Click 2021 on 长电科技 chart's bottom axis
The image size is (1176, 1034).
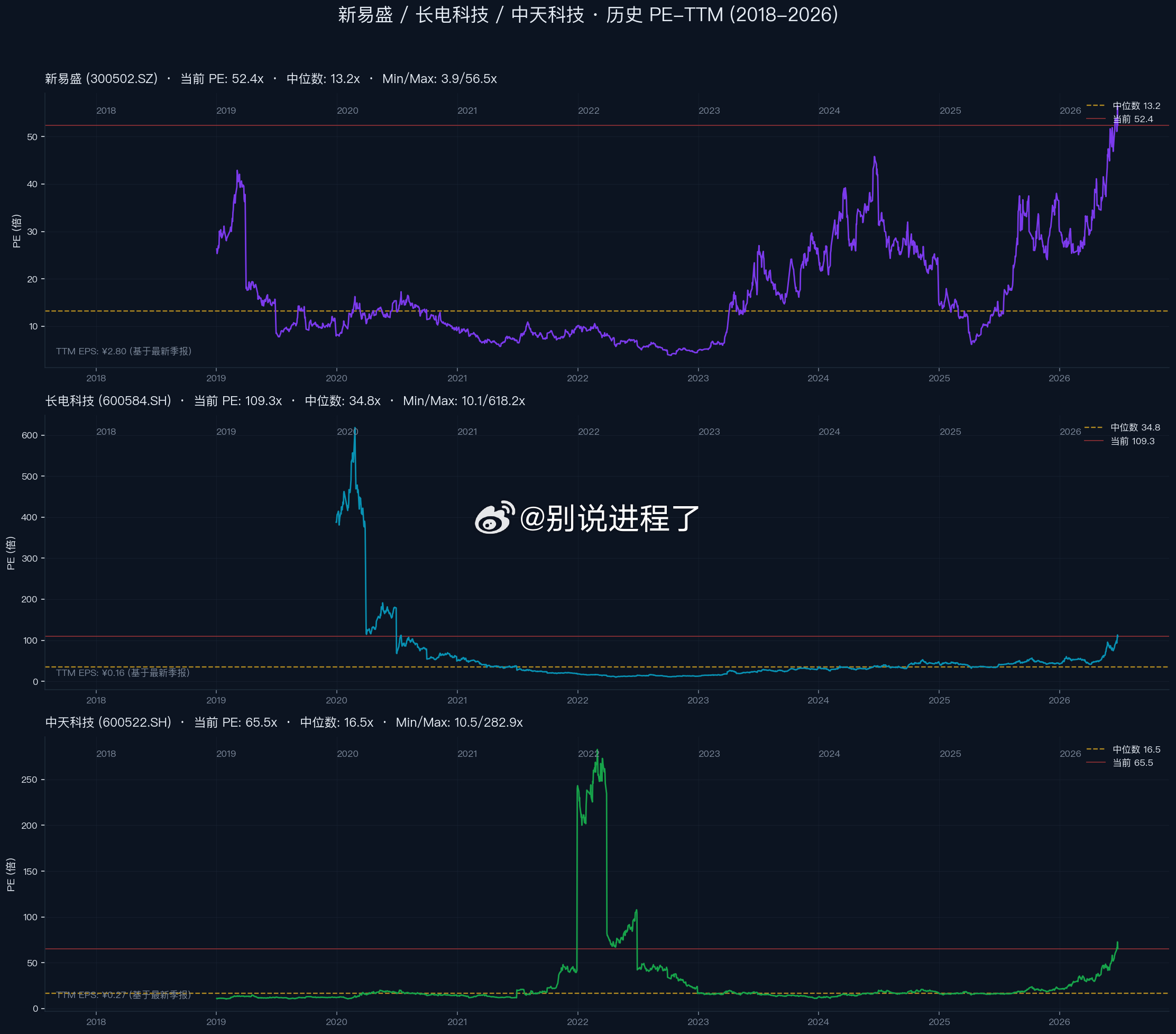(457, 701)
